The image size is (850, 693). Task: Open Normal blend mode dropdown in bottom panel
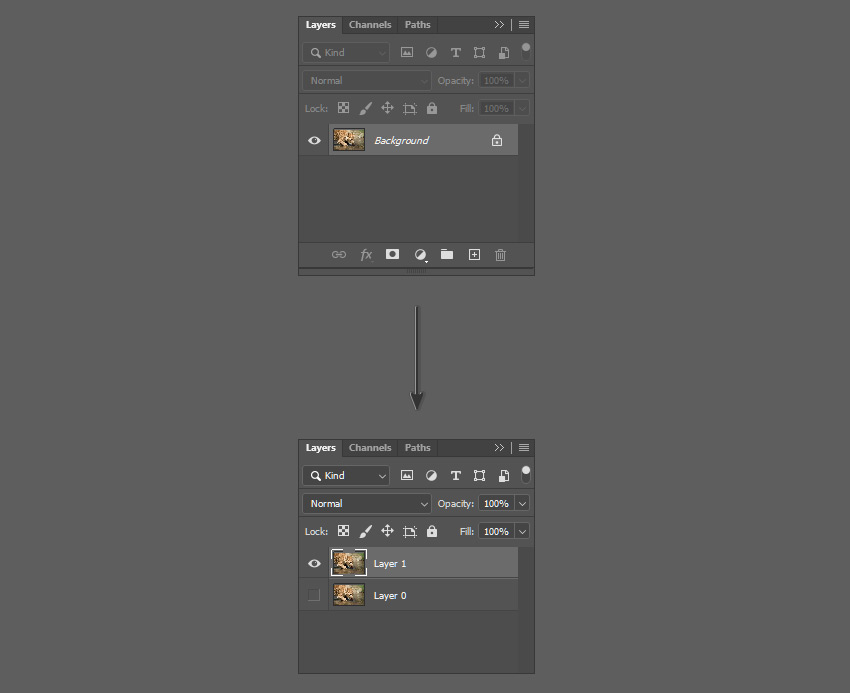tap(367, 504)
